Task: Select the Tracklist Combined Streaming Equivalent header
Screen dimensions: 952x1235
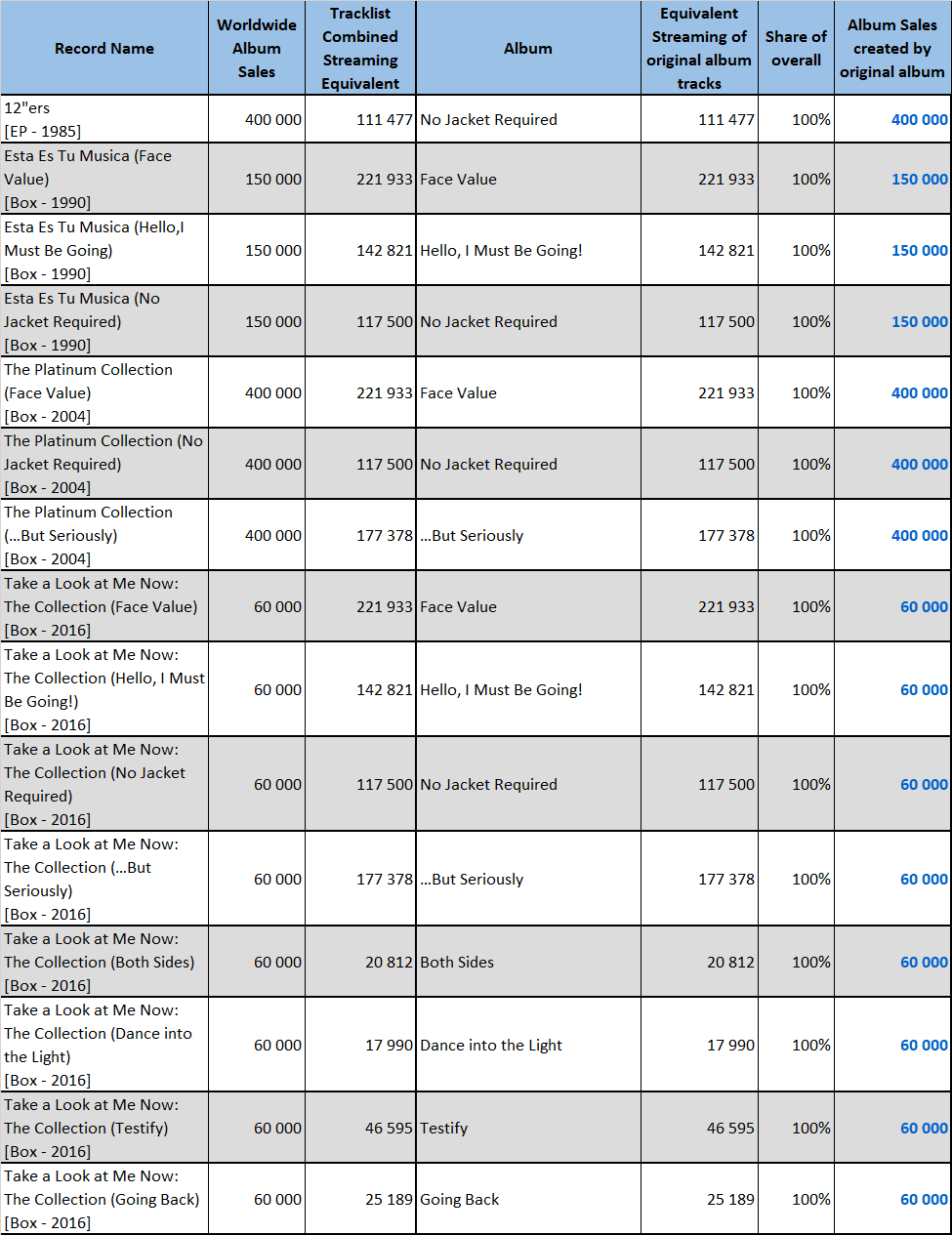Action: (360, 48)
